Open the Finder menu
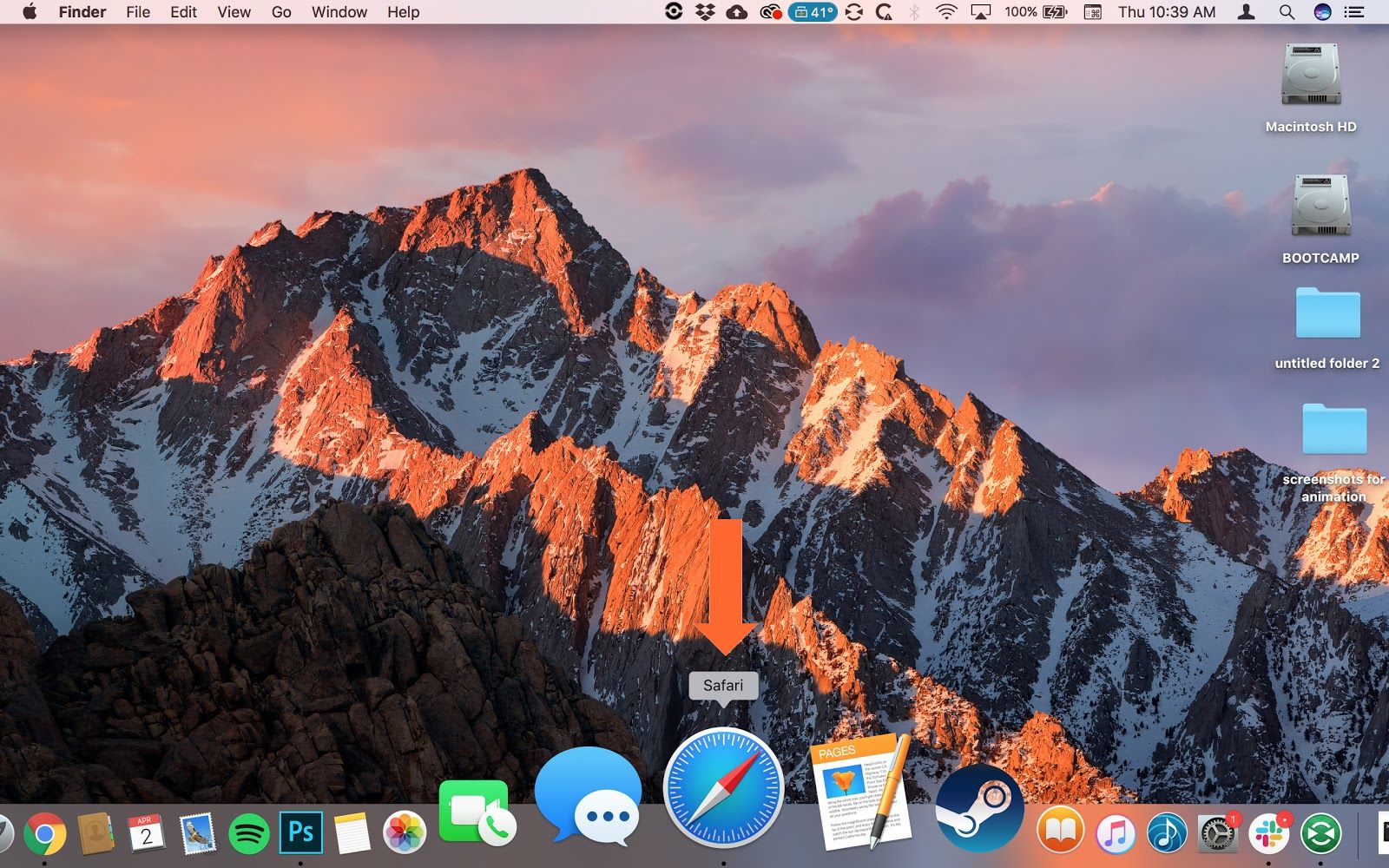The height and width of the screenshot is (868, 1389). click(x=82, y=12)
